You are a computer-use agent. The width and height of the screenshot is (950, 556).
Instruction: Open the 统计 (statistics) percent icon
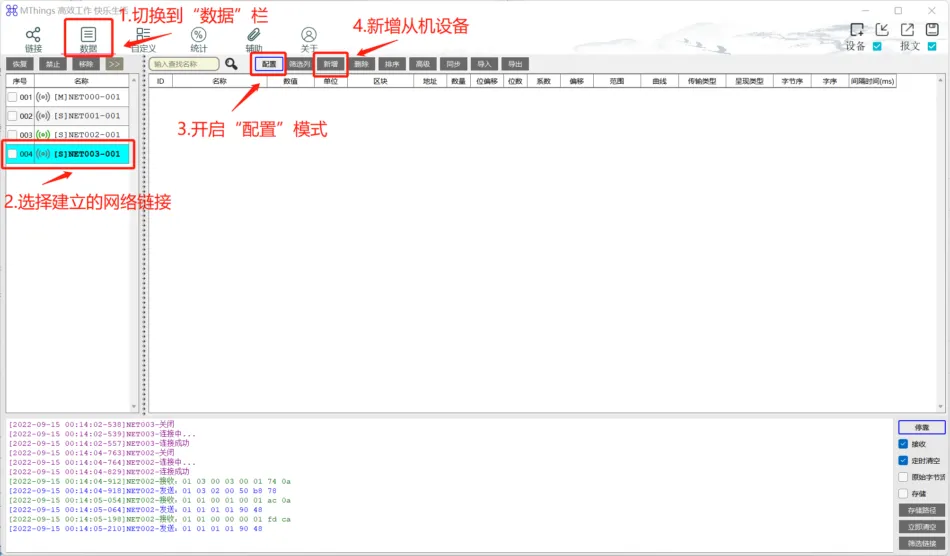198,35
